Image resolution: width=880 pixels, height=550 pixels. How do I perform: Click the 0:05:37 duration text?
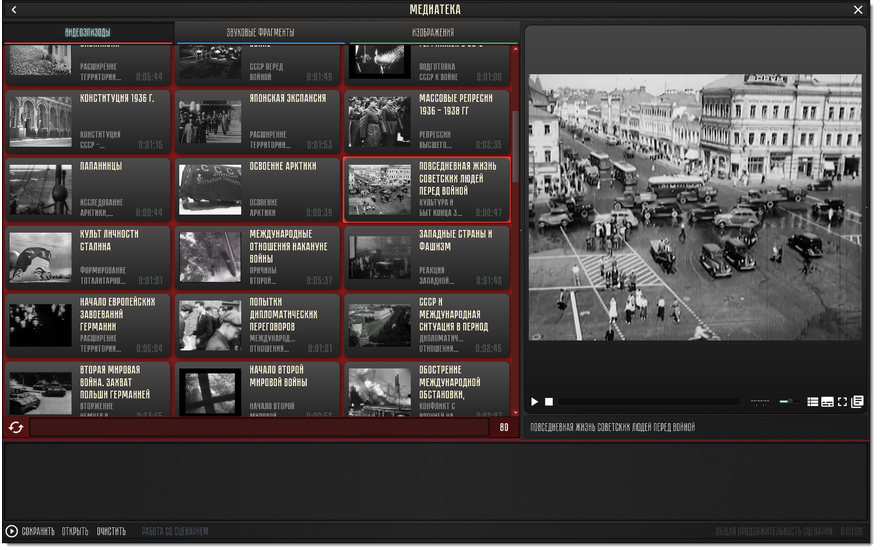319,281
